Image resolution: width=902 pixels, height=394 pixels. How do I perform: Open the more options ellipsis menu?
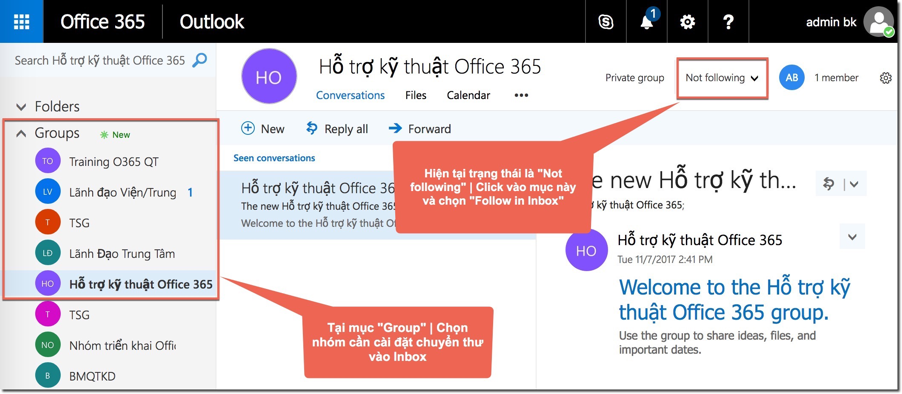pyautogui.click(x=521, y=95)
